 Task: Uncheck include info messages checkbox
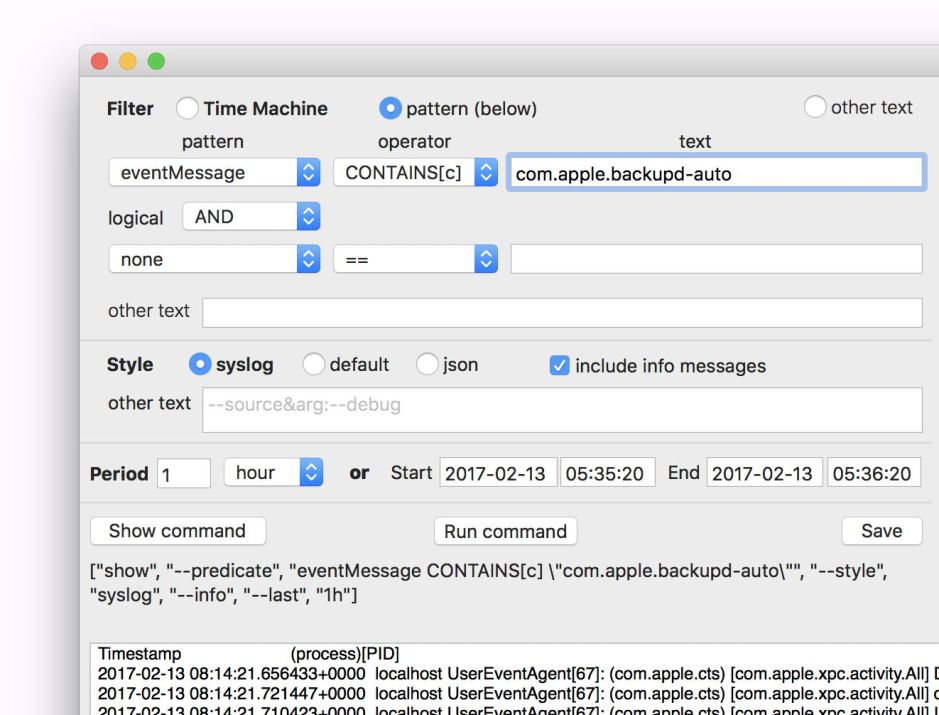(560, 366)
